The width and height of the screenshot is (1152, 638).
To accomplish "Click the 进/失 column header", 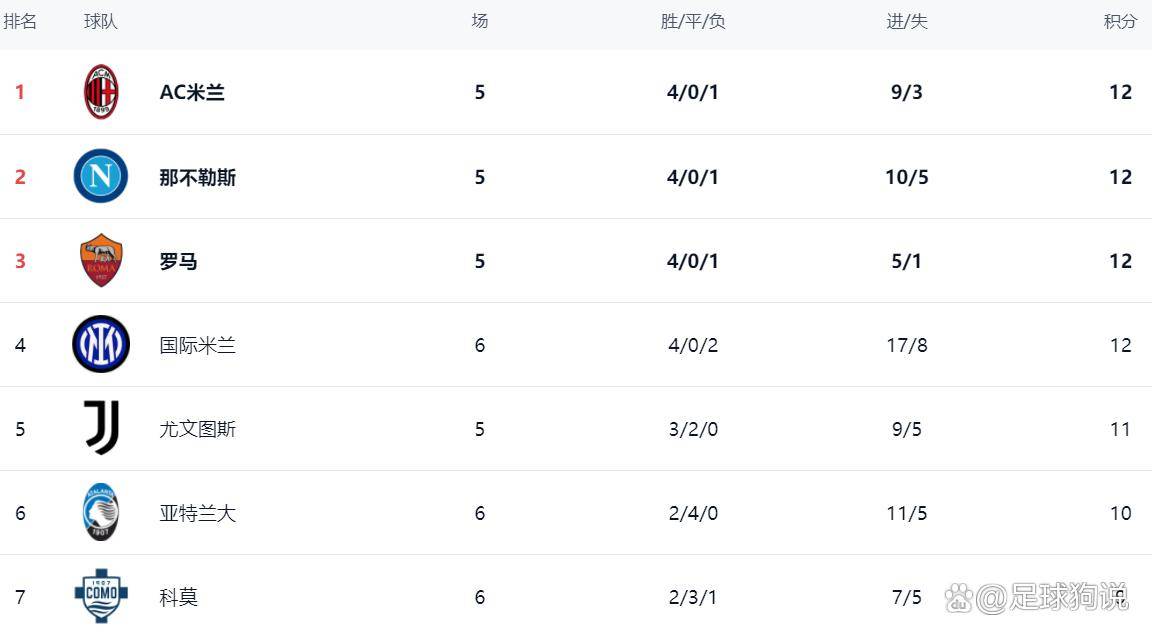I will click(907, 21).
